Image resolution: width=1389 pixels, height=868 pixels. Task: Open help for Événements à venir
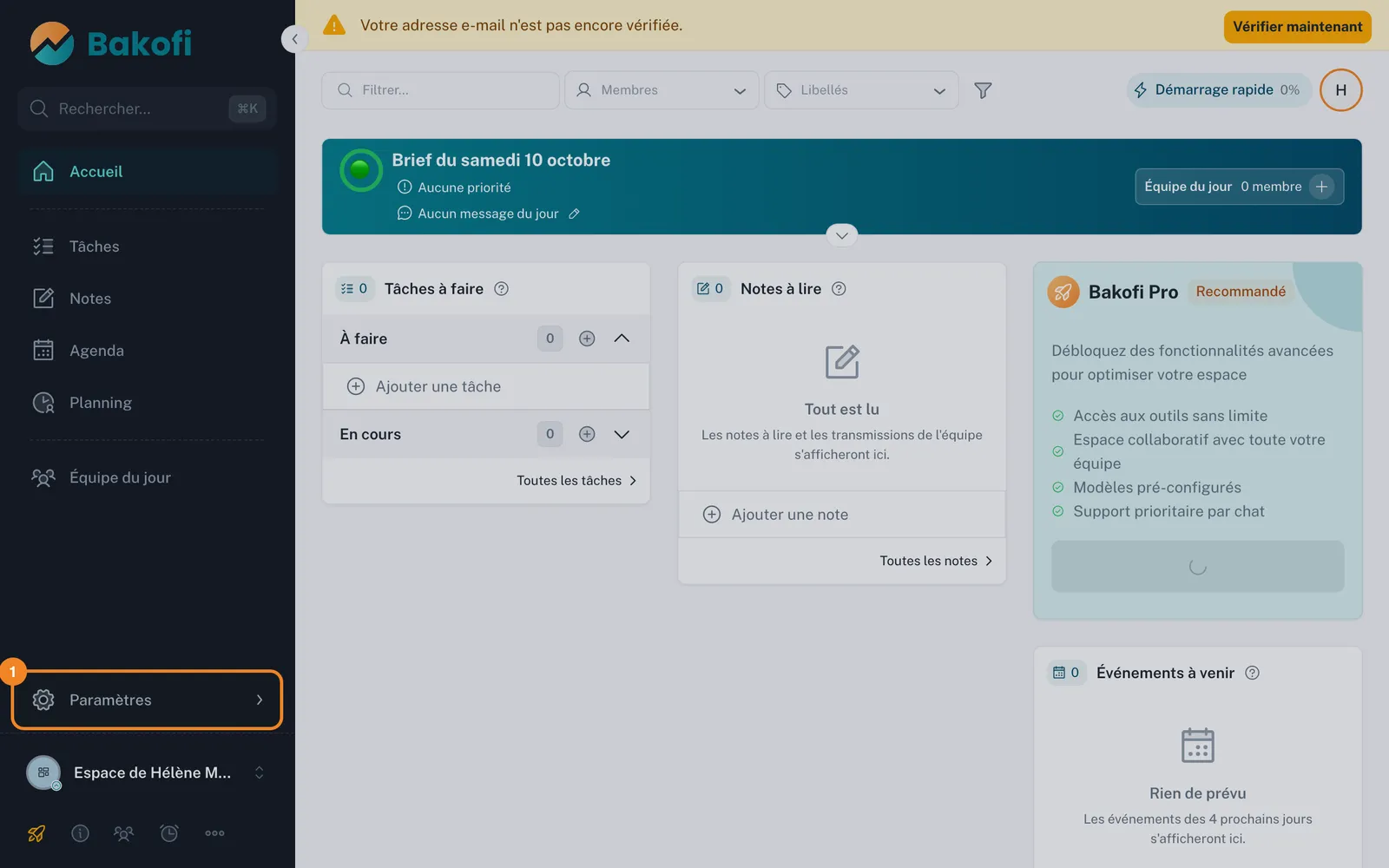pyautogui.click(x=1252, y=673)
